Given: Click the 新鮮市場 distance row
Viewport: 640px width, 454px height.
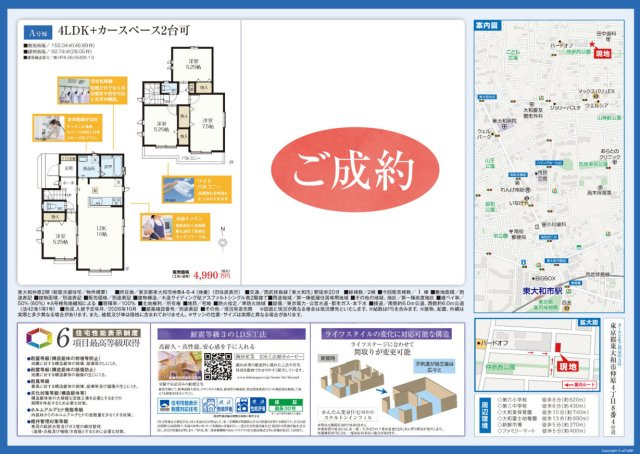Looking at the screenshot, I should point(542,425).
